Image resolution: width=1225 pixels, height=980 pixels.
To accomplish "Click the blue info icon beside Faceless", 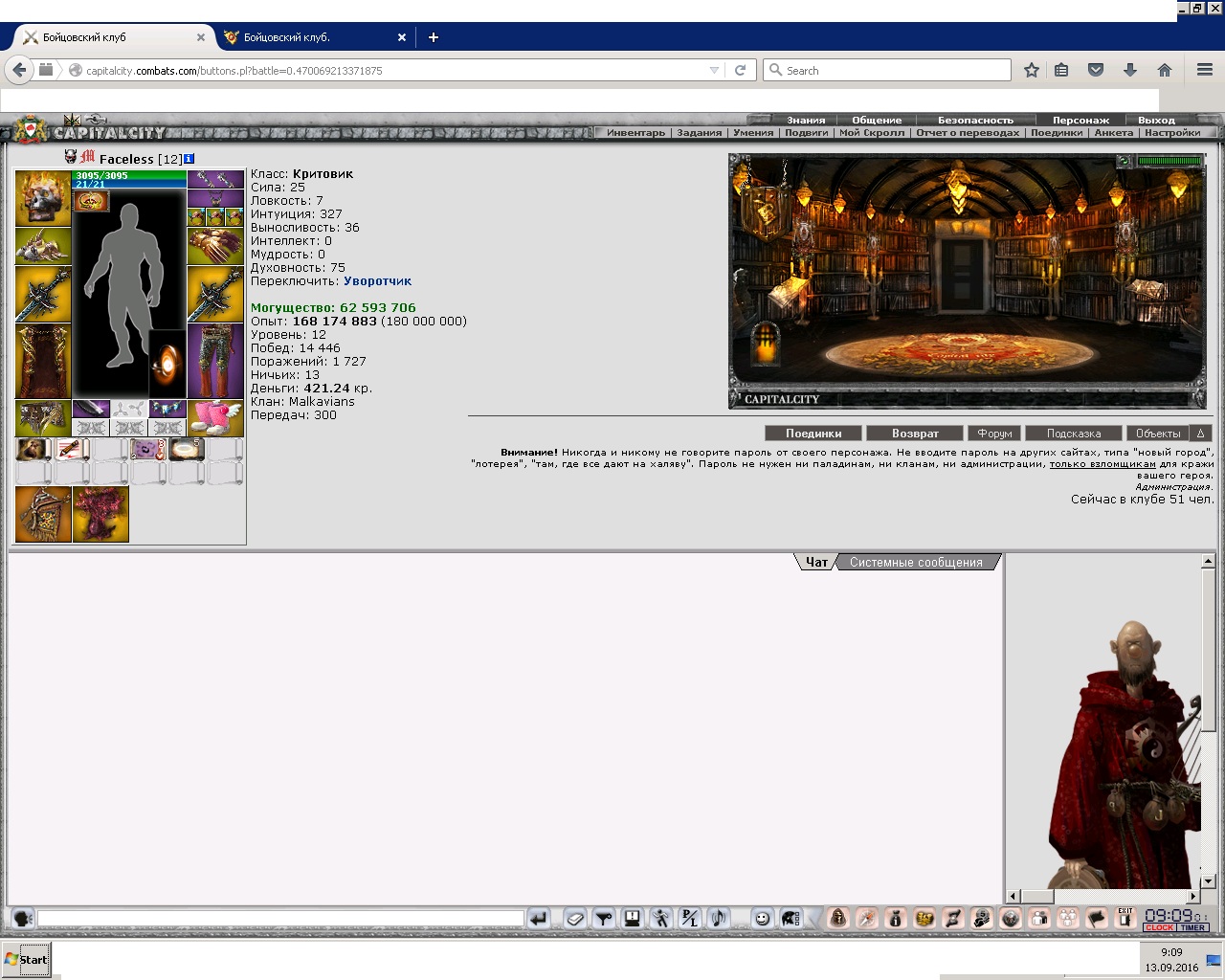I will click(189, 159).
